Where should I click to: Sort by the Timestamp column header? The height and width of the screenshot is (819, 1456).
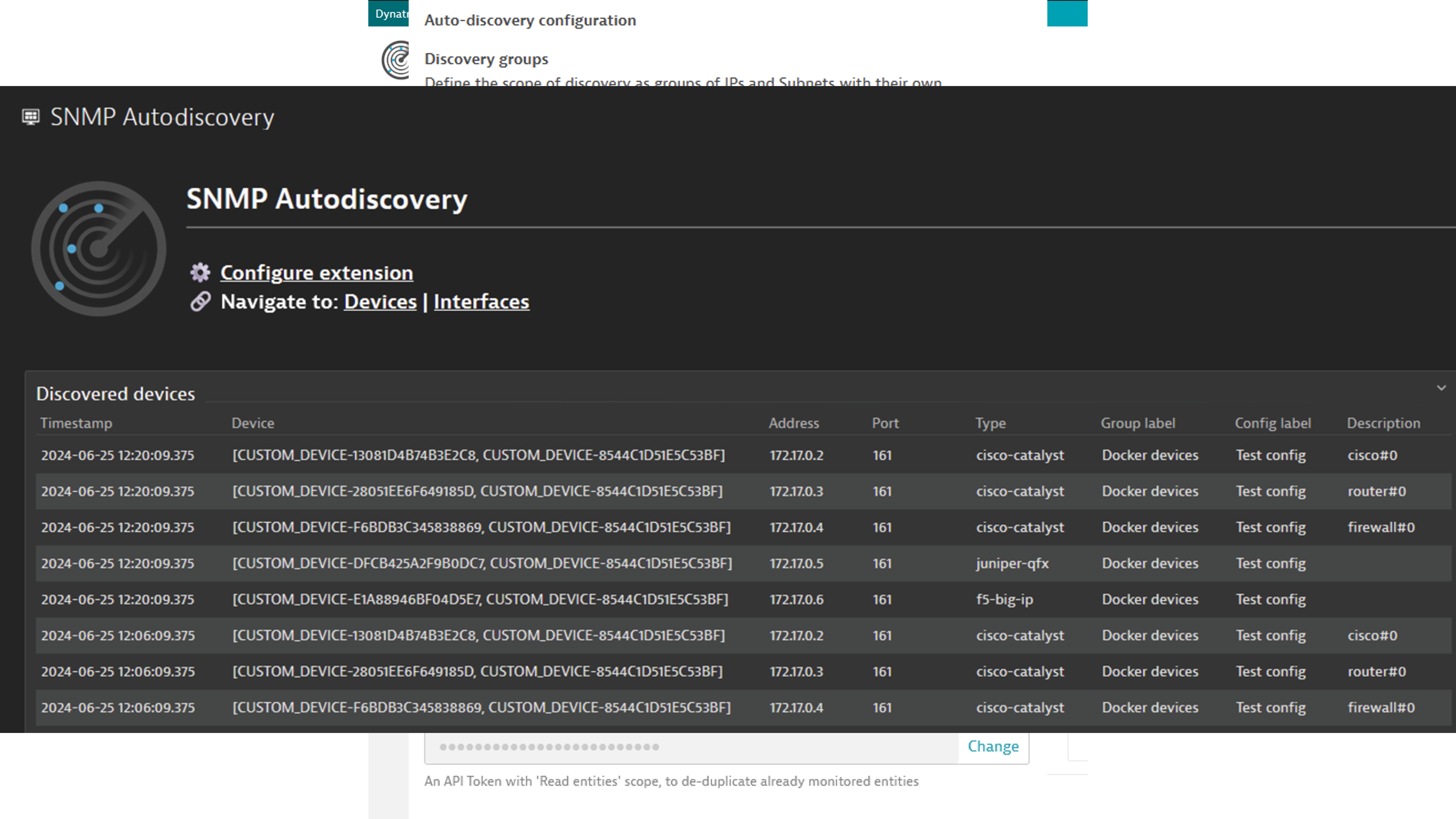[76, 423]
